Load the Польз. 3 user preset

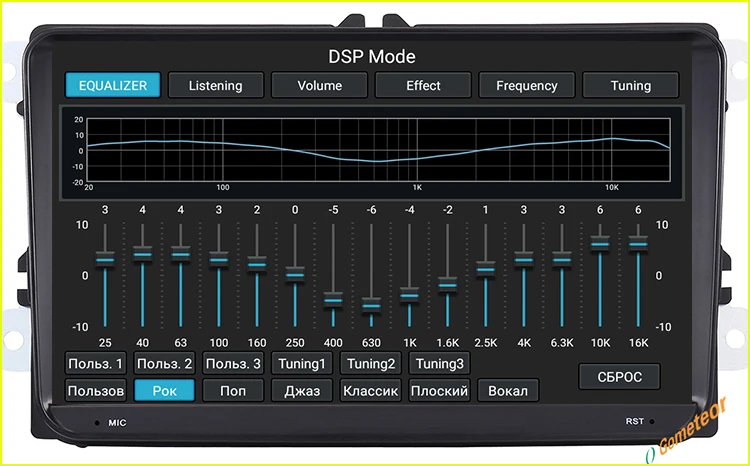coord(233,364)
